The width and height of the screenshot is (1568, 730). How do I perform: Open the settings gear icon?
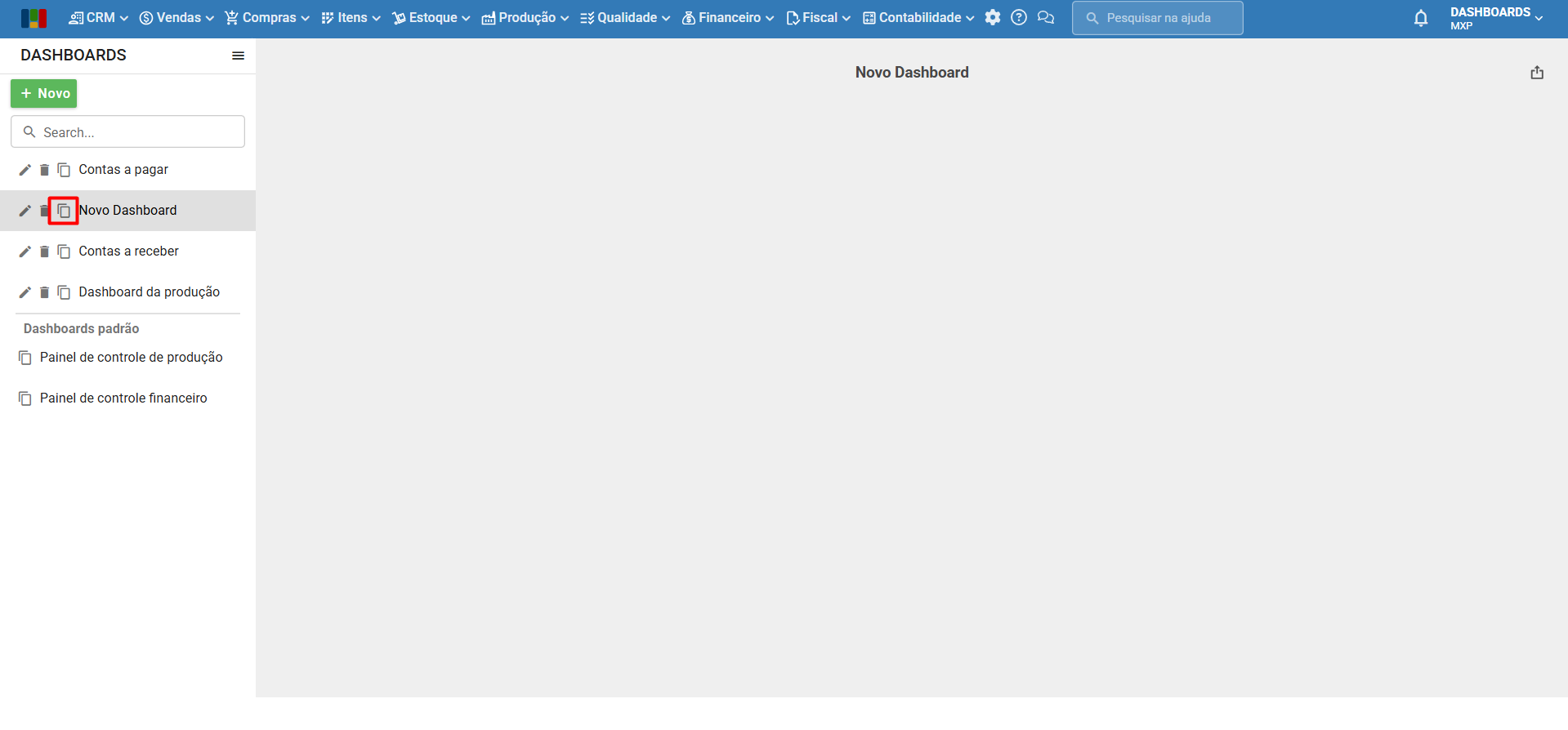993,17
